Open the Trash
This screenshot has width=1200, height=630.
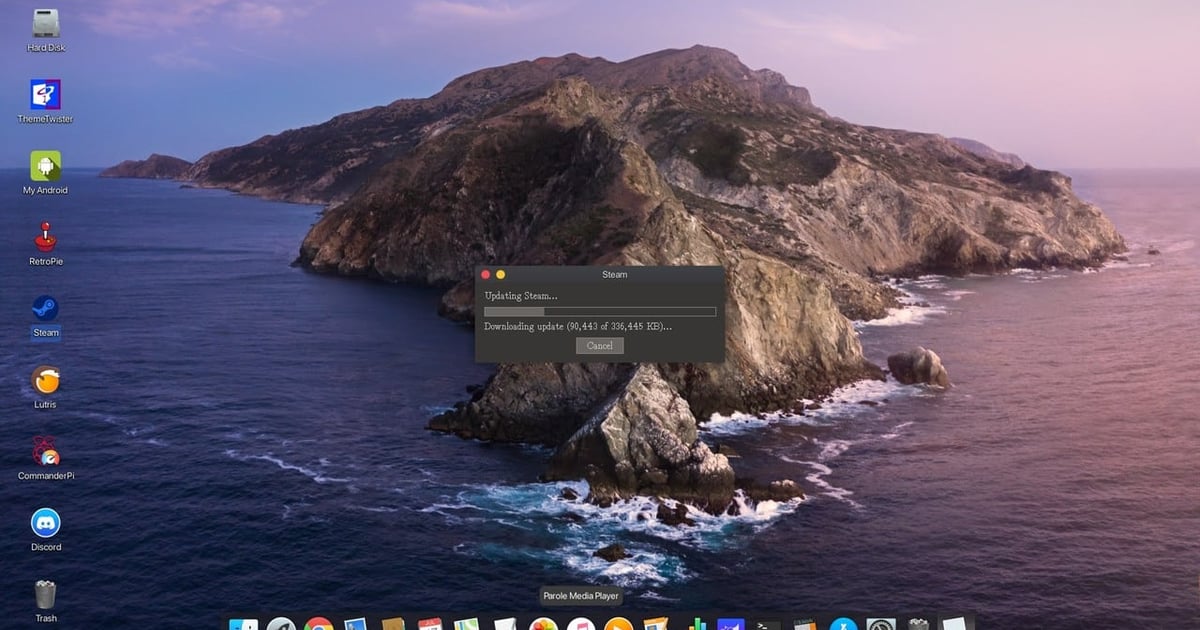(45, 592)
